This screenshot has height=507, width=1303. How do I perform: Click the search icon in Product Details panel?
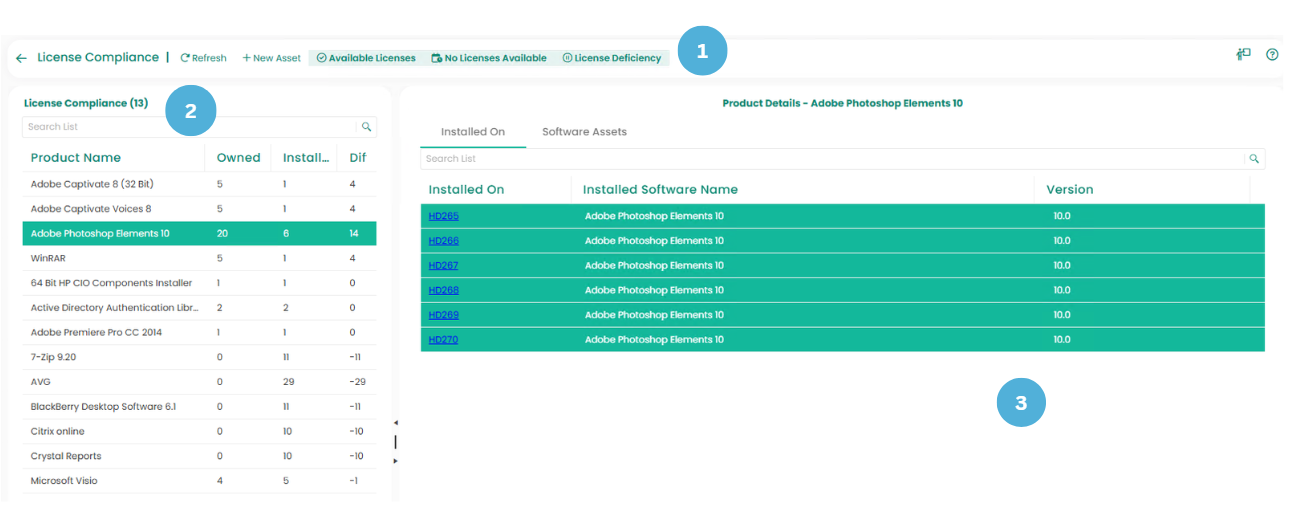1253,159
